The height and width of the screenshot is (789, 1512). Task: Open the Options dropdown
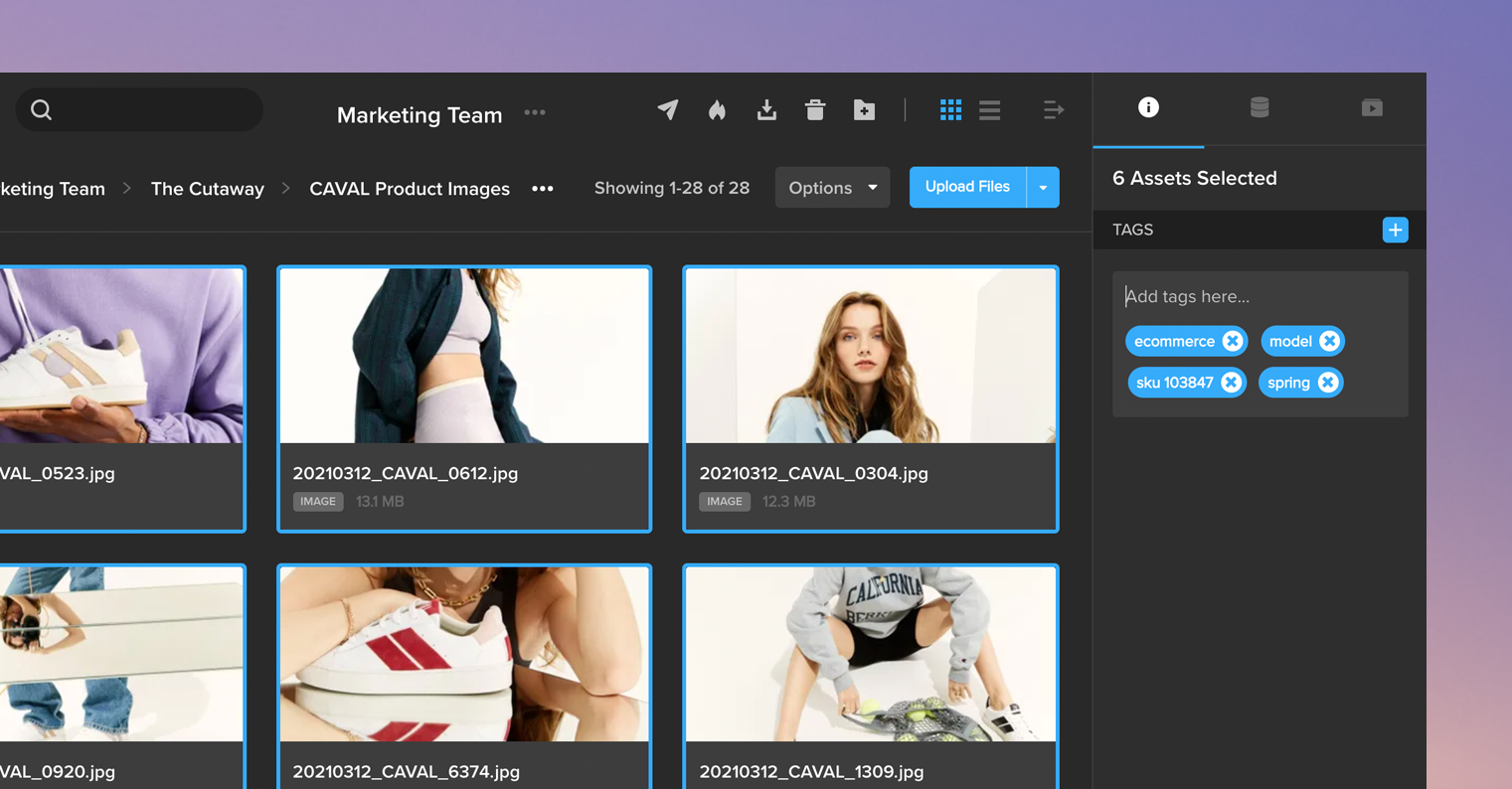tap(832, 188)
